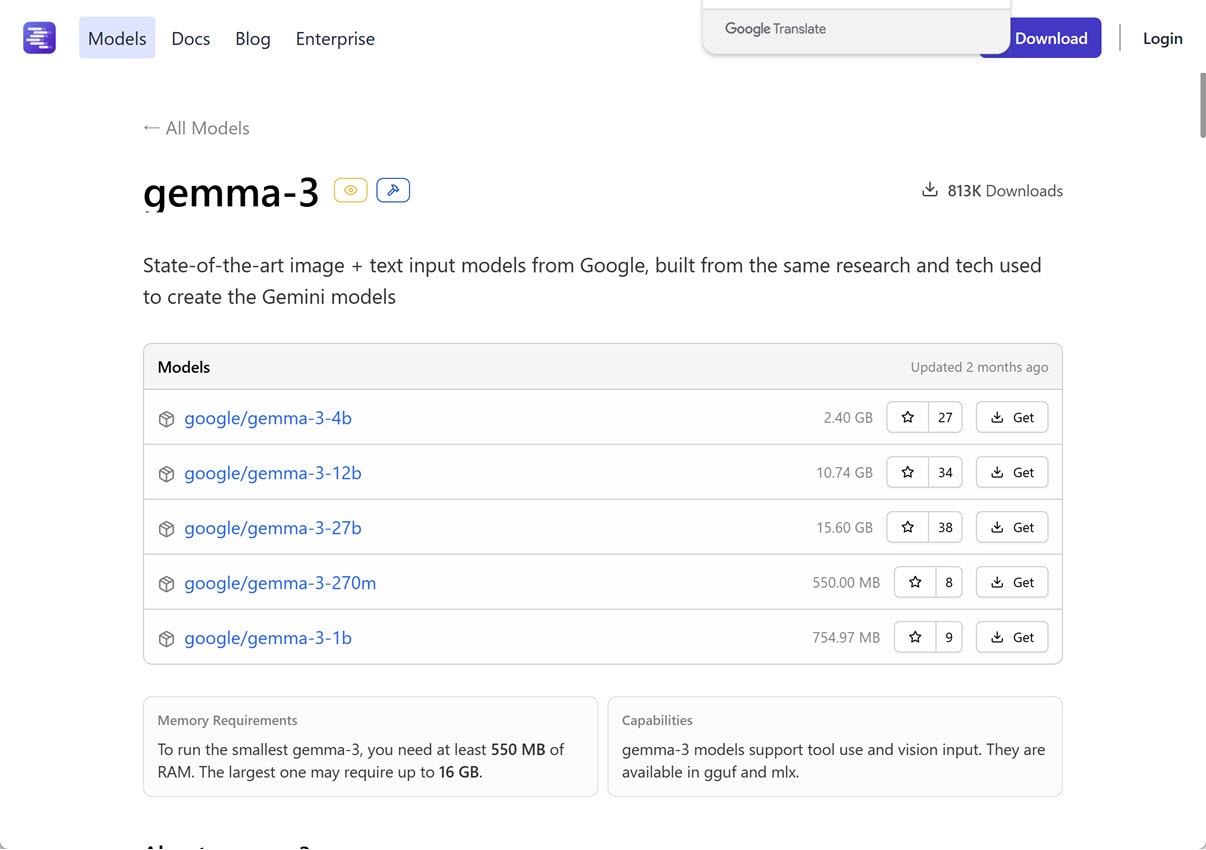Star the google/gemma-3-4b model
The width and height of the screenshot is (1206, 850).
pyautogui.click(x=908, y=417)
